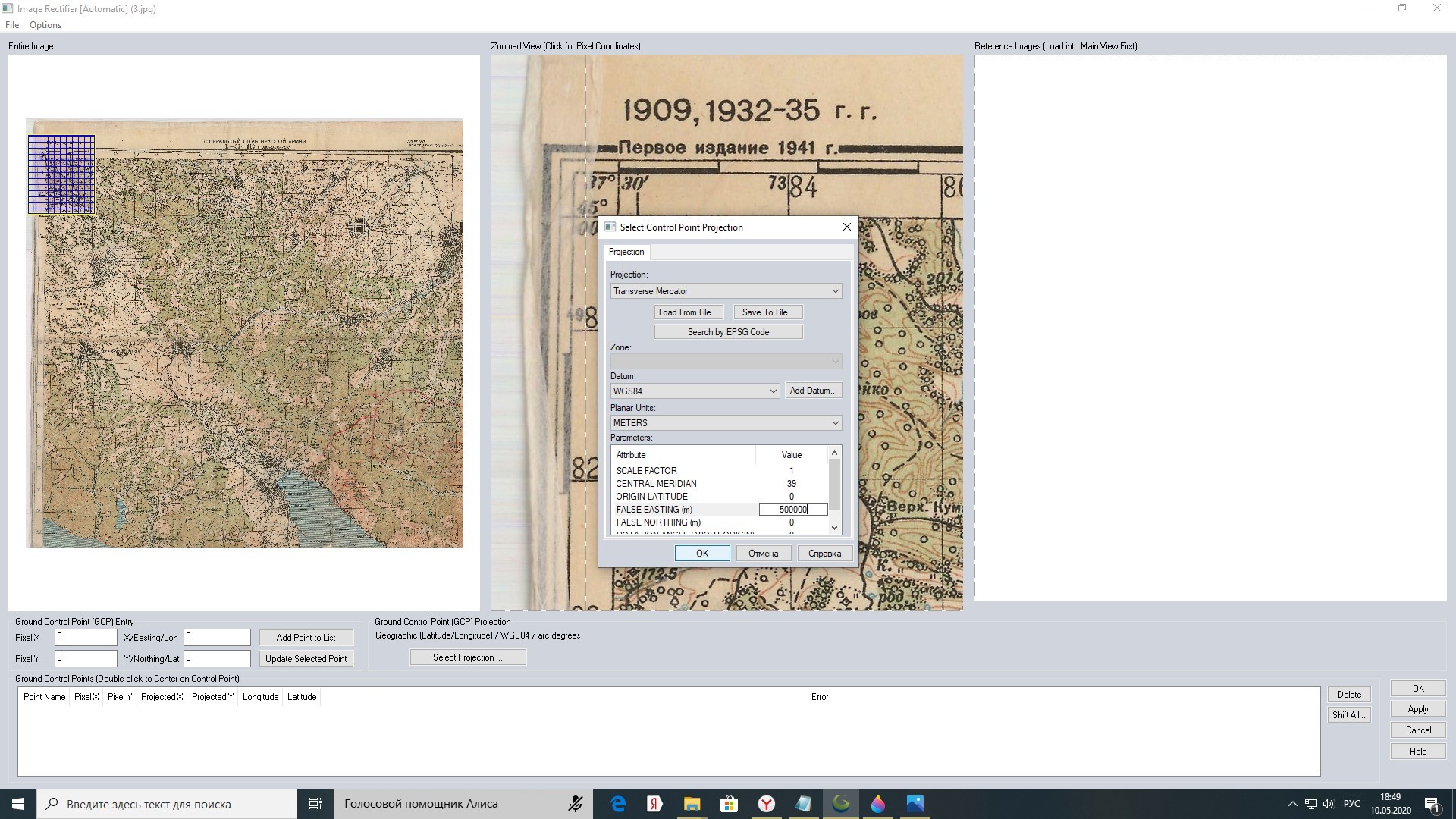Click the disabled Zone dropdown
The height and width of the screenshot is (819, 1456).
pos(726,362)
